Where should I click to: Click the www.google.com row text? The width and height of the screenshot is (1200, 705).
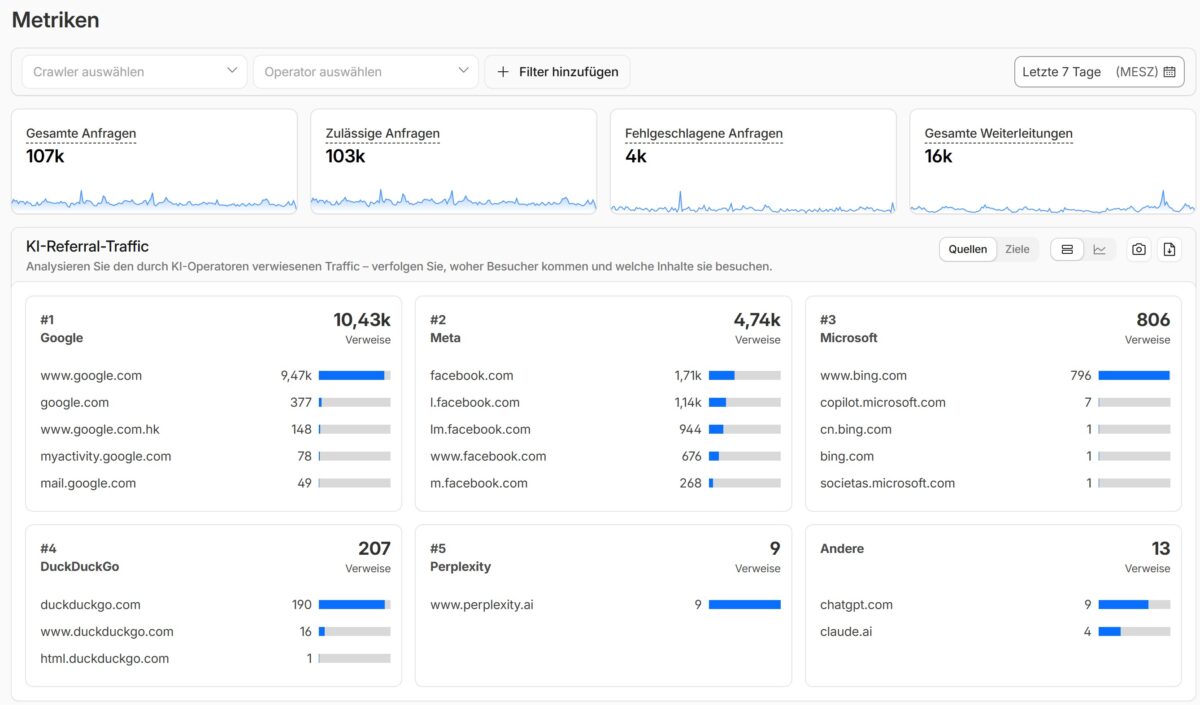[91, 376]
